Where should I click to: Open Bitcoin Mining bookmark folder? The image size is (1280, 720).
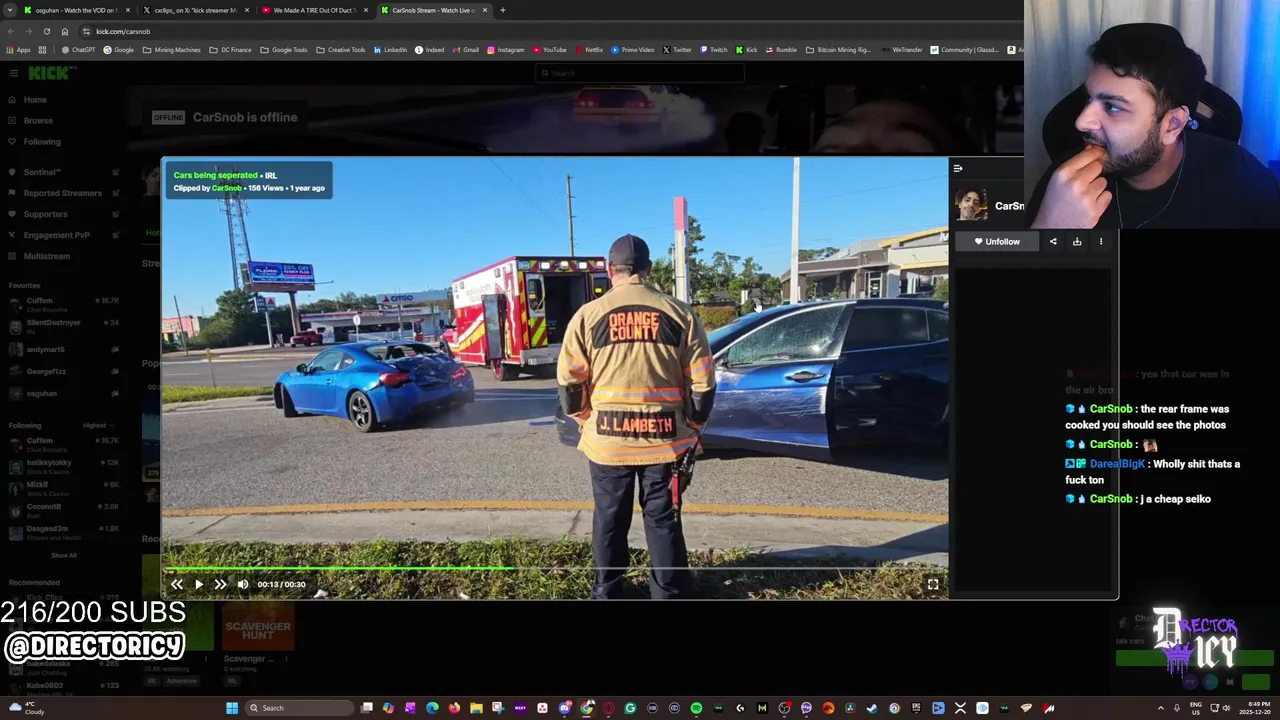(x=838, y=50)
